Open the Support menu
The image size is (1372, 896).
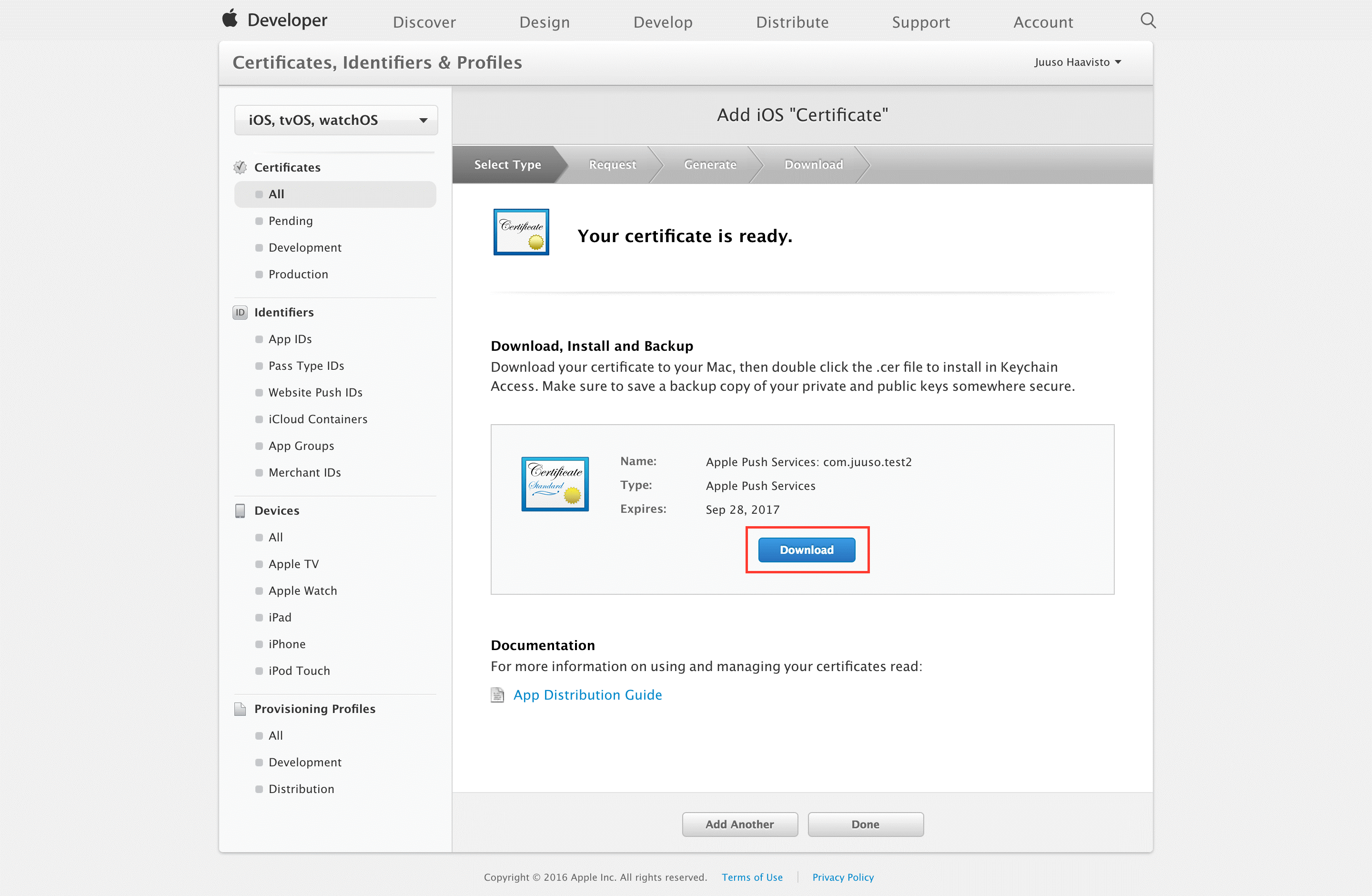(x=921, y=22)
